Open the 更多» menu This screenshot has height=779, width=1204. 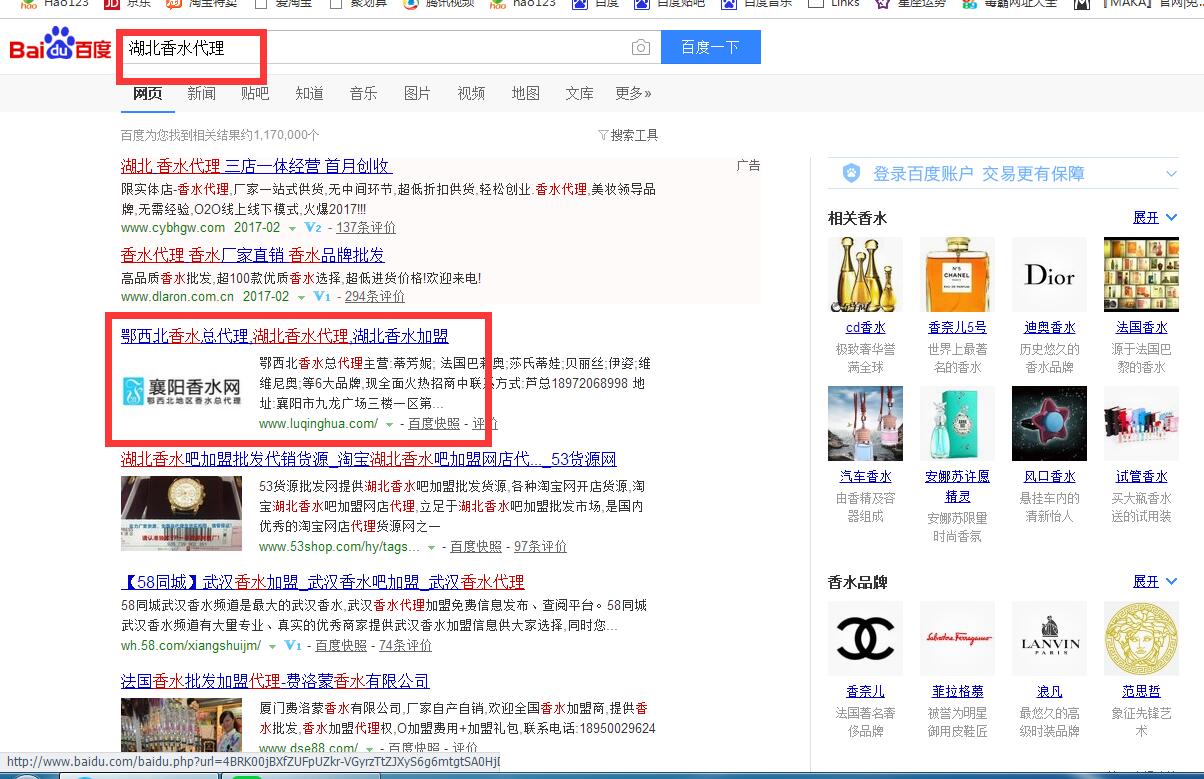(633, 93)
